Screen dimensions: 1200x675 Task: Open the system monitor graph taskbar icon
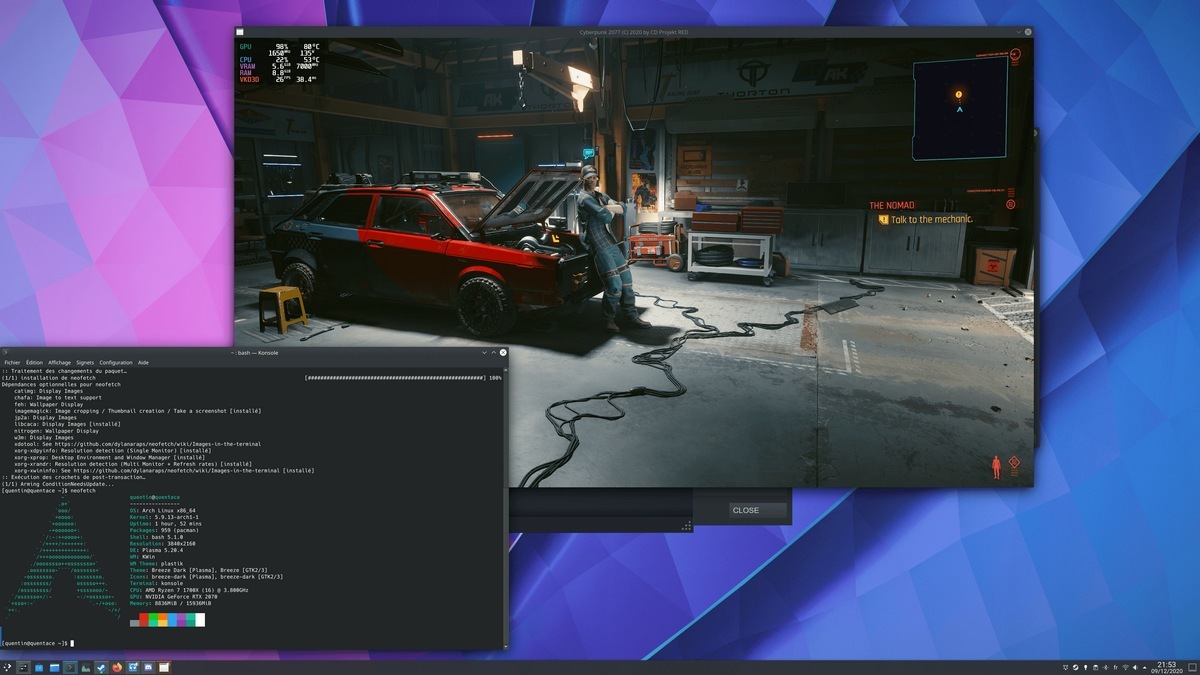click(x=85, y=666)
